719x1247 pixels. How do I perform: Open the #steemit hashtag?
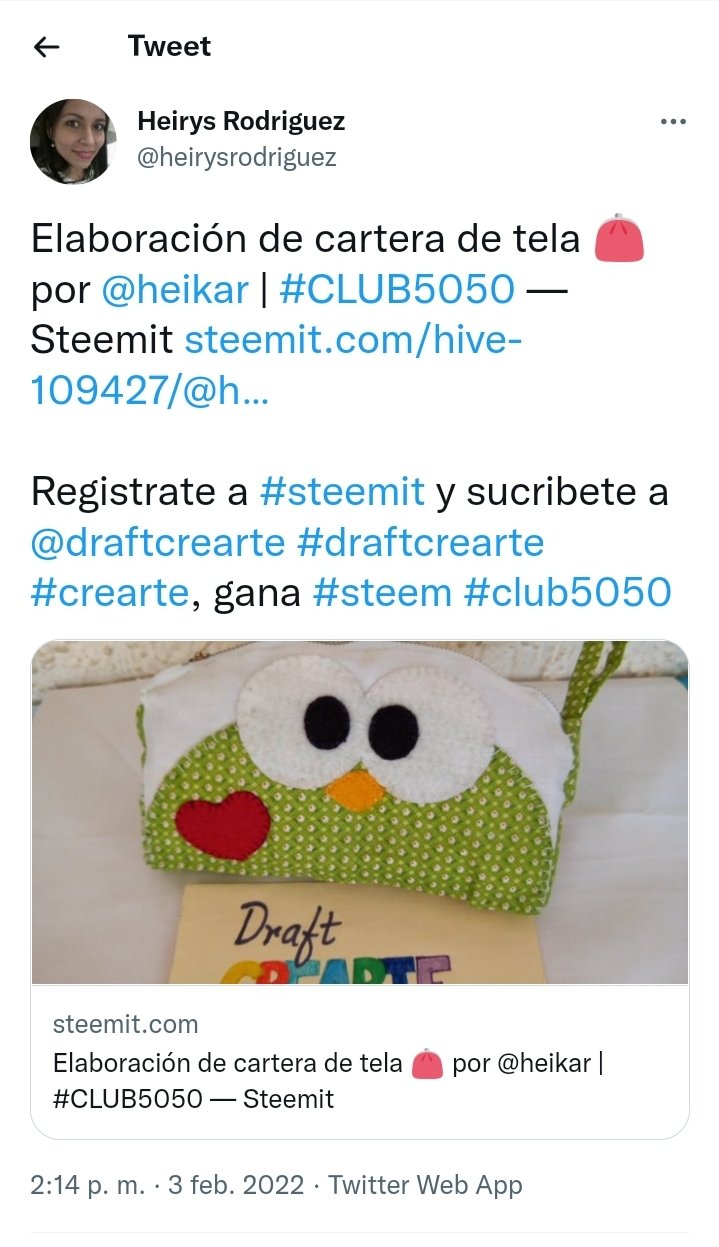pyautogui.click(x=342, y=492)
